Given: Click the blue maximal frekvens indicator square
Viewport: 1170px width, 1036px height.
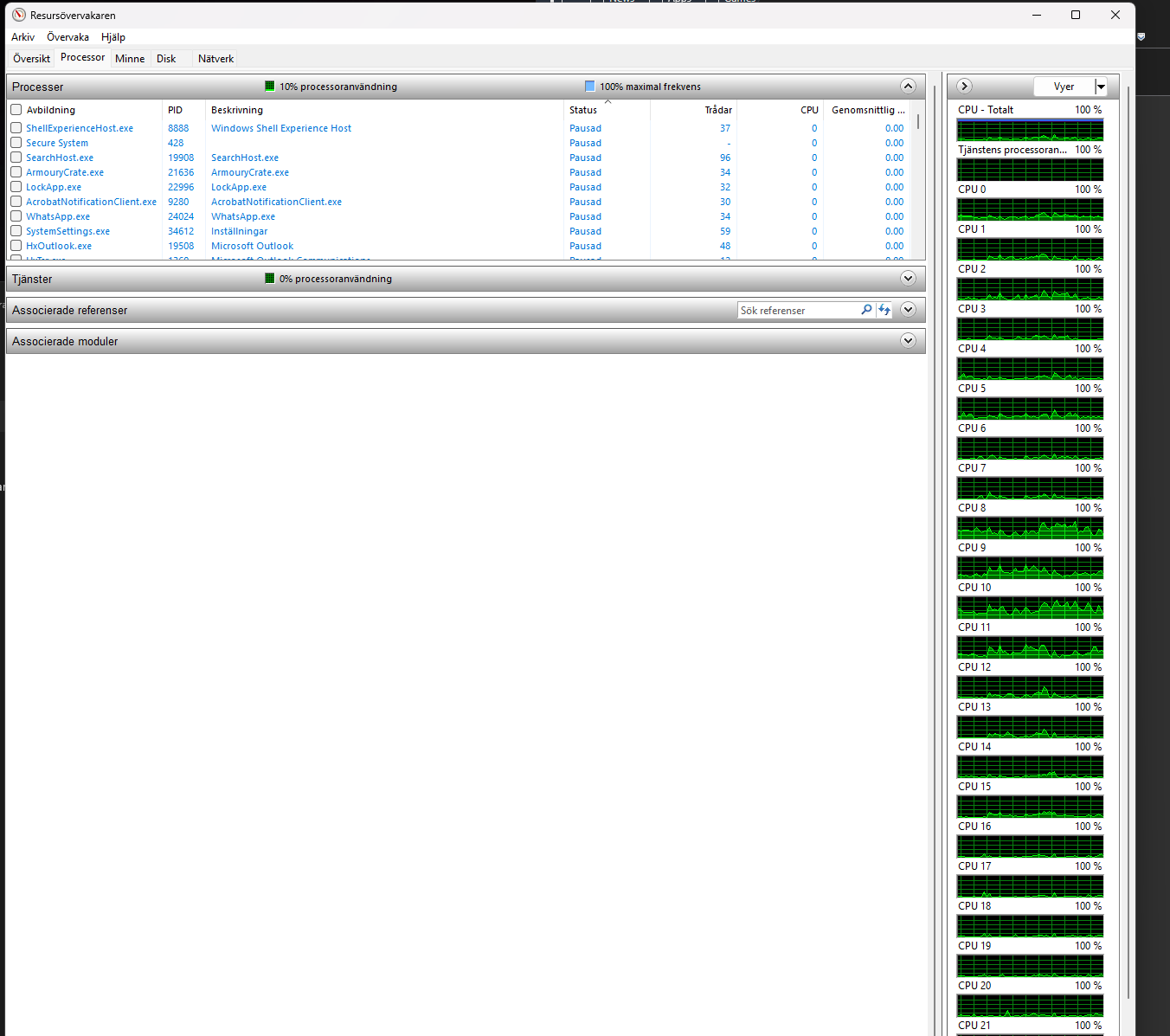Looking at the screenshot, I should (590, 87).
